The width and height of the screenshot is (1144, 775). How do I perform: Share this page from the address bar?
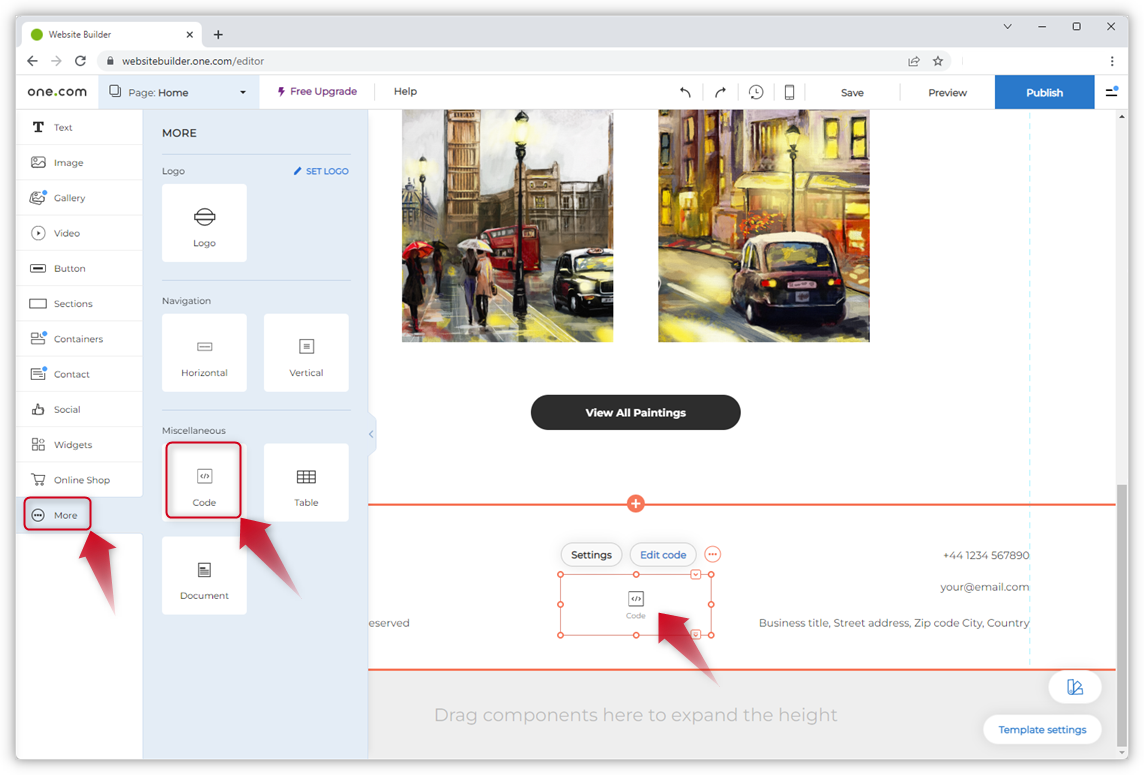[913, 61]
